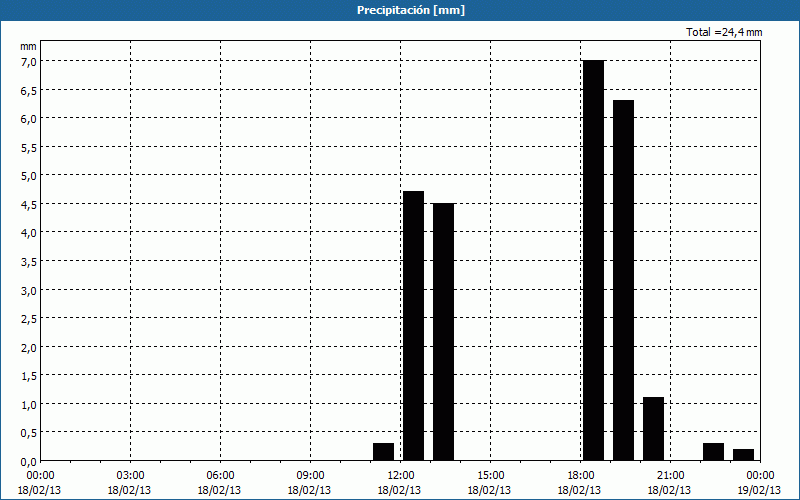Click the 21:00 time label
The height and width of the screenshot is (500, 800).
(670, 476)
